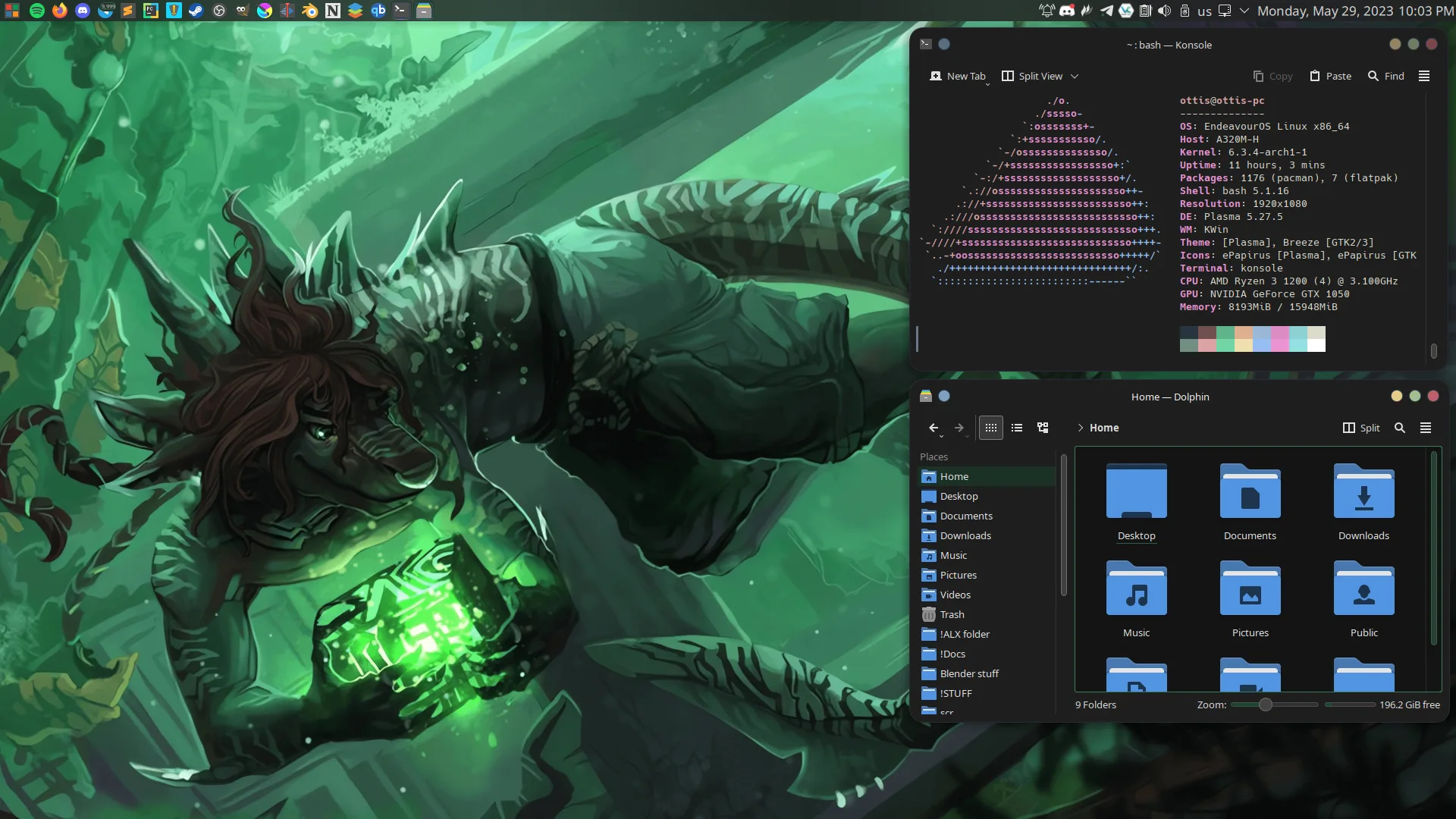
Task: Click Paste button in Konsole
Action: [1331, 76]
